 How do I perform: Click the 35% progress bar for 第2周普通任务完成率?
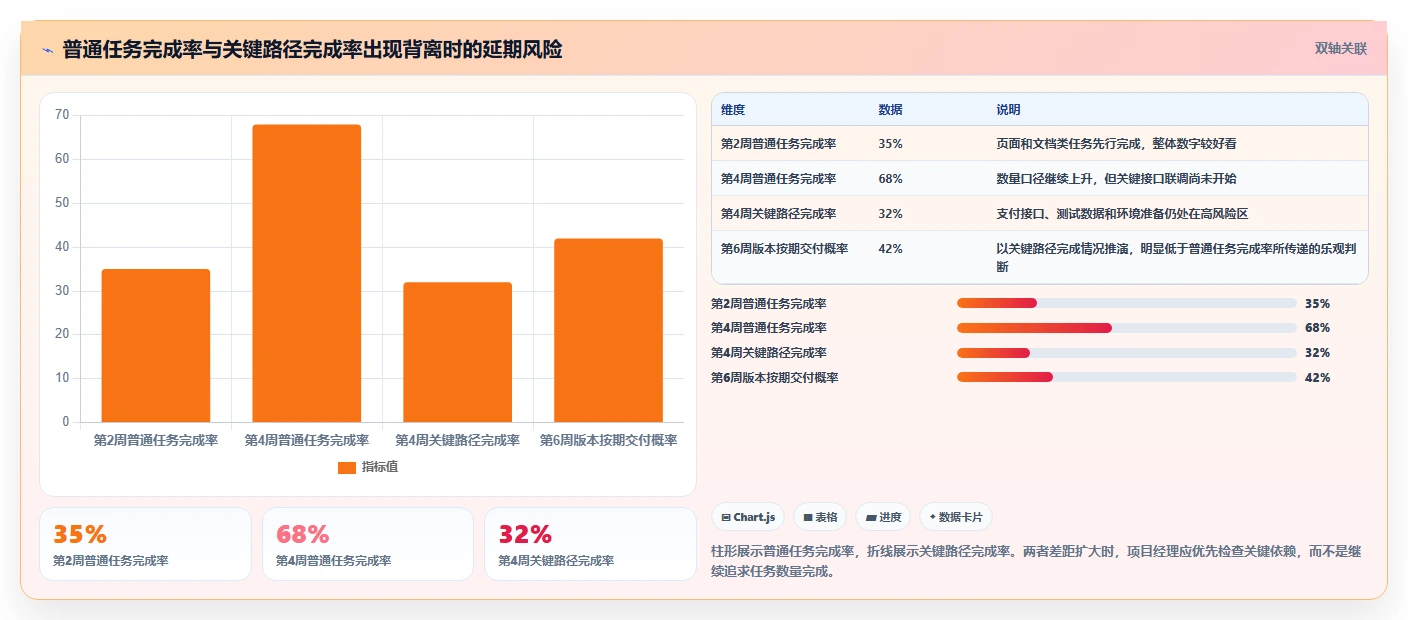pyautogui.click(x=1126, y=303)
